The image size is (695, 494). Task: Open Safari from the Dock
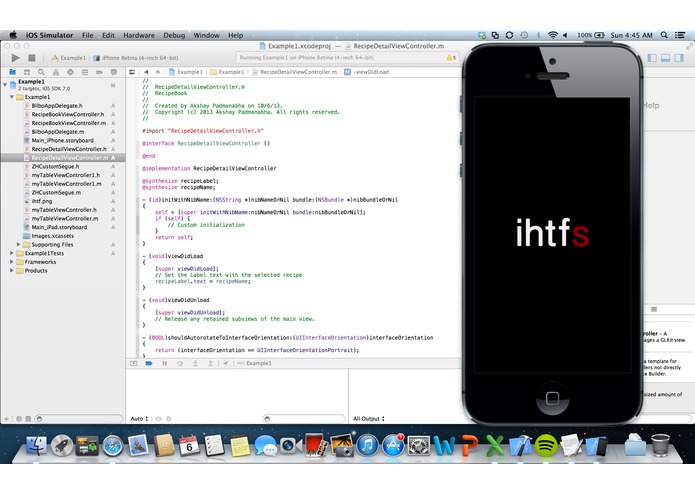point(113,445)
